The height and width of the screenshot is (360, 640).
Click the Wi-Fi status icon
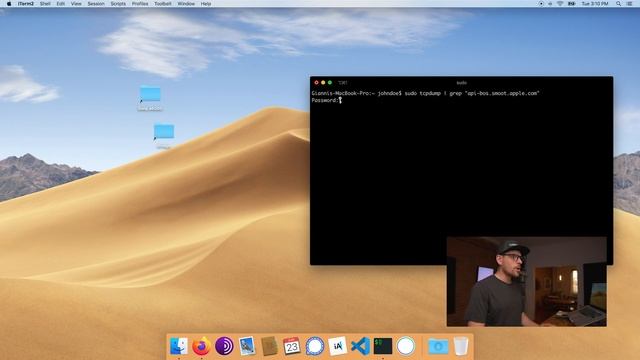(560, 4)
